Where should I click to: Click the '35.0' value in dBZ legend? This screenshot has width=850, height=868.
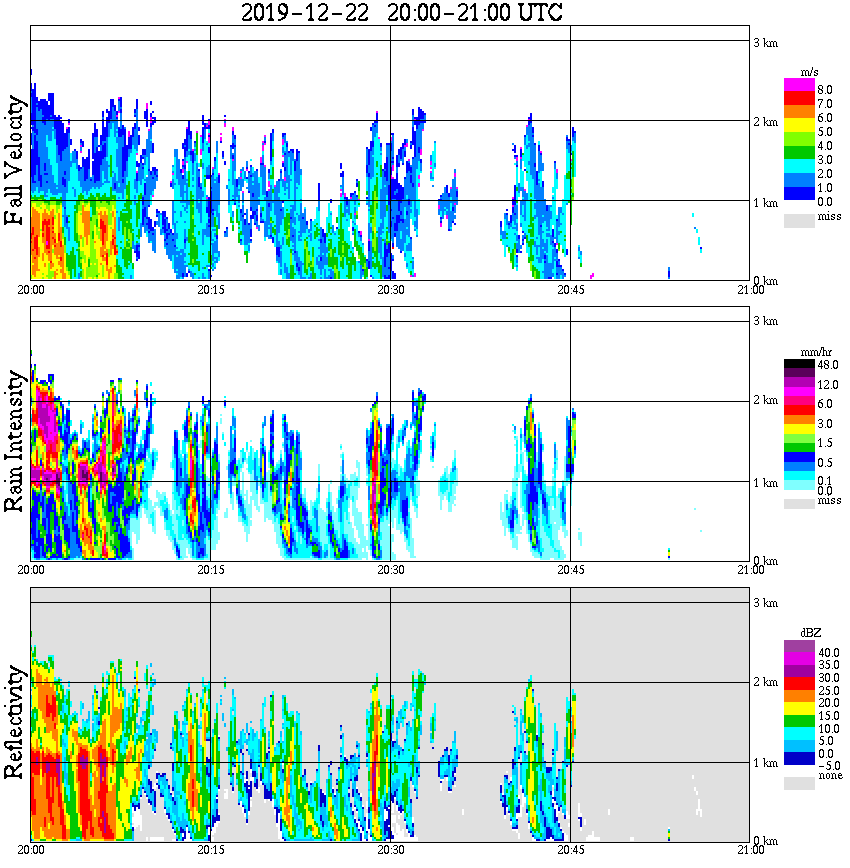point(829,665)
